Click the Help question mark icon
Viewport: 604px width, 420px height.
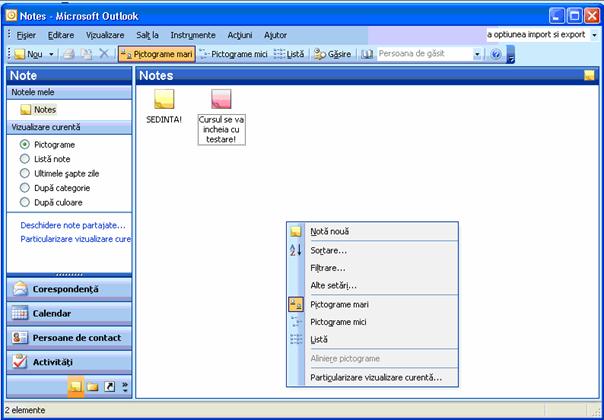click(x=495, y=54)
